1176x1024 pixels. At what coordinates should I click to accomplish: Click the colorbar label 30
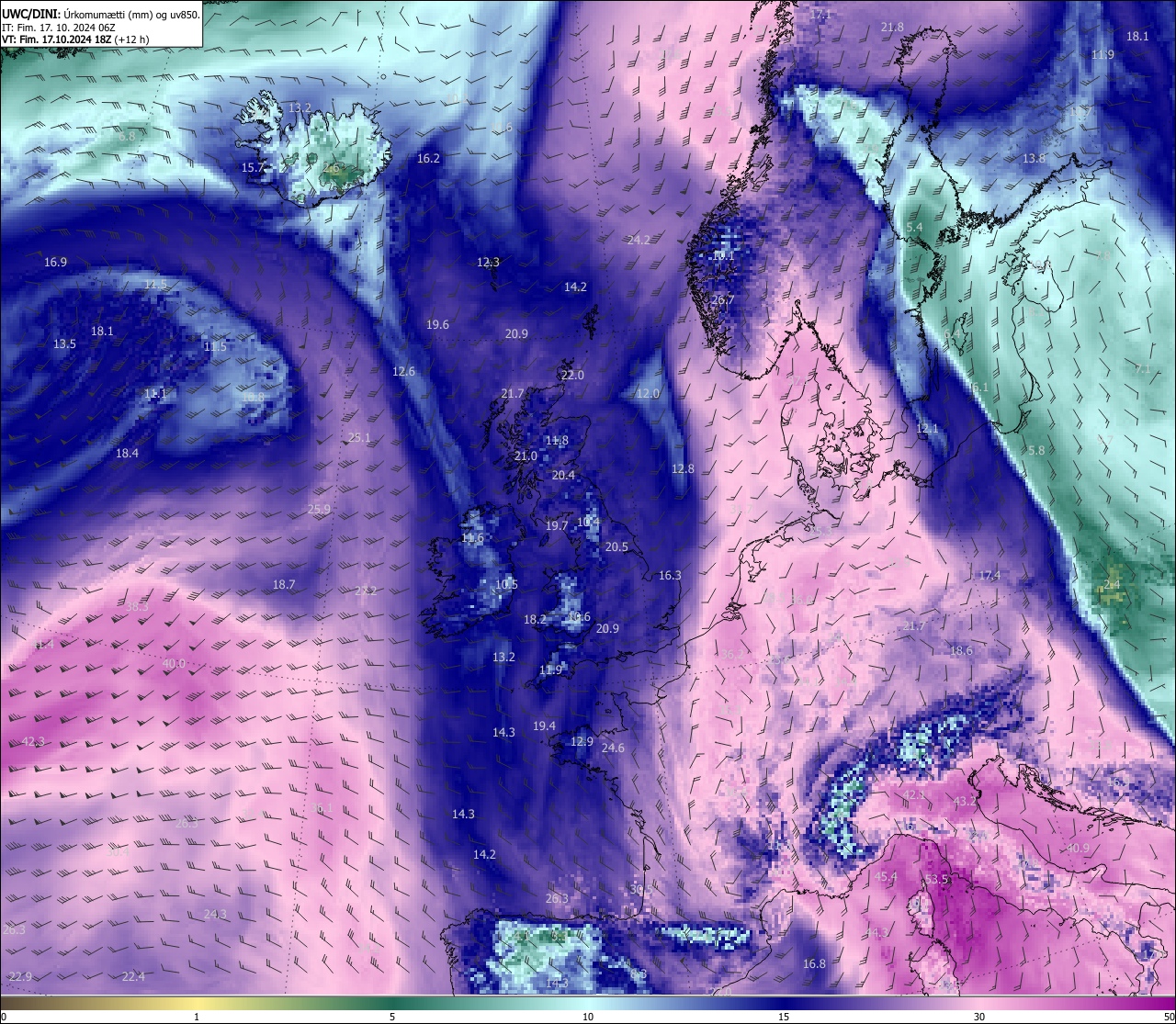pos(979,1017)
